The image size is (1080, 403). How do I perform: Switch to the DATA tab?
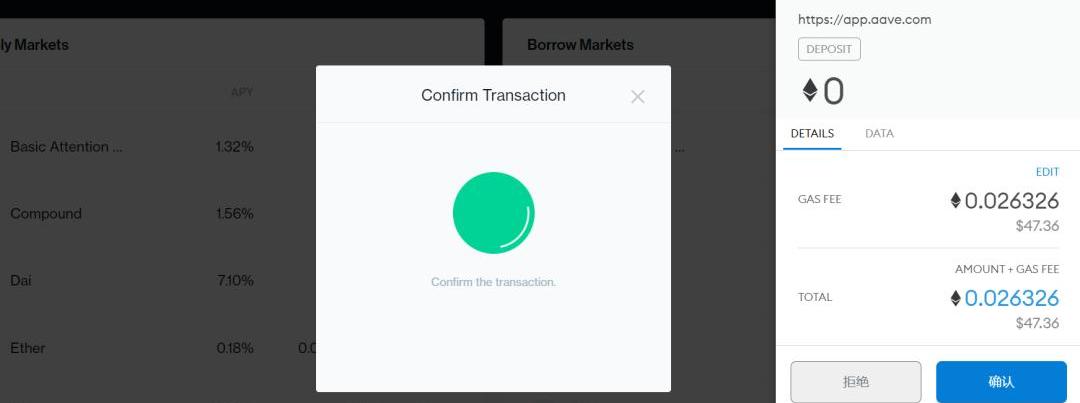point(879,134)
